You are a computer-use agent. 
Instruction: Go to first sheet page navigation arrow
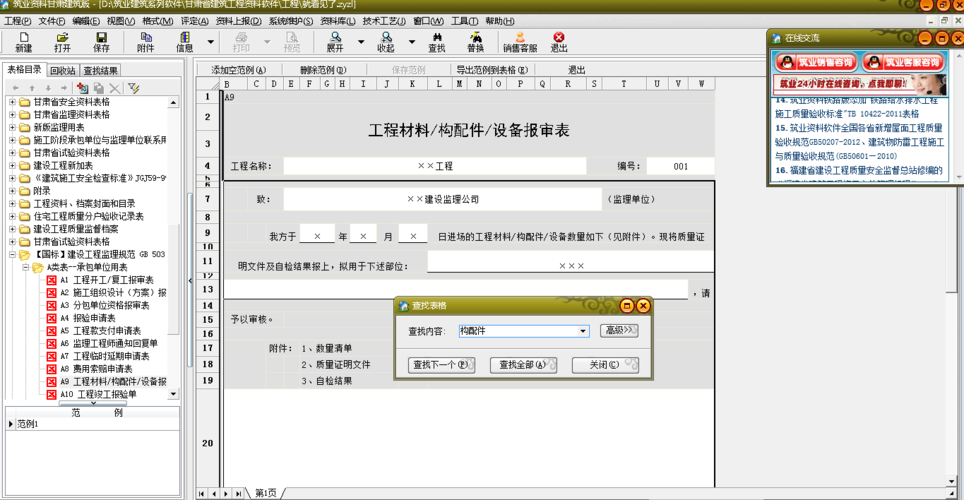pos(202,493)
